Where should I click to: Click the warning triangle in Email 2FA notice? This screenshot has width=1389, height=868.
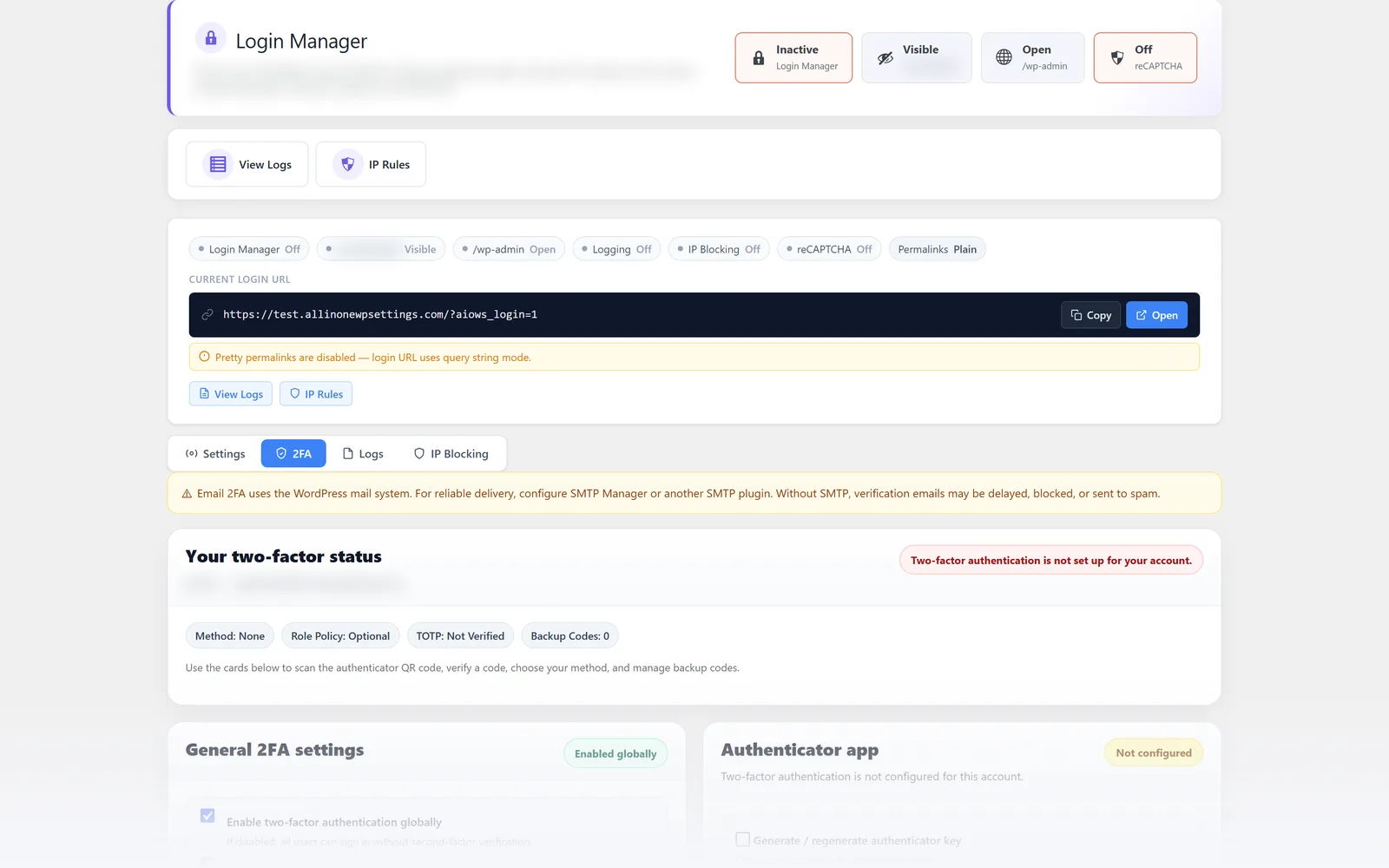(x=187, y=494)
